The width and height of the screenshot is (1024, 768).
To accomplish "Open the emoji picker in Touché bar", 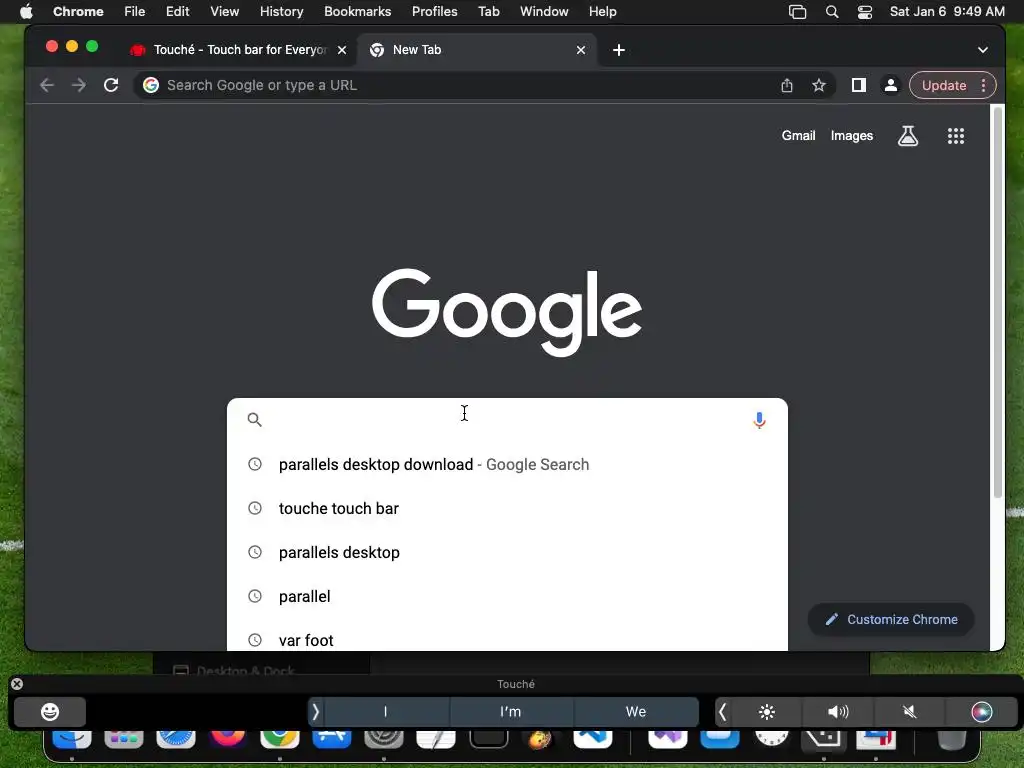I will click(x=50, y=712).
